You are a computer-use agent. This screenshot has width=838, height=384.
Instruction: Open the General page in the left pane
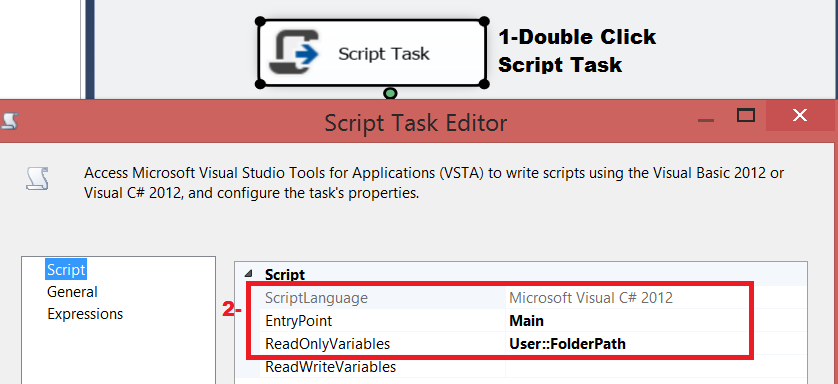click(72, 292)
